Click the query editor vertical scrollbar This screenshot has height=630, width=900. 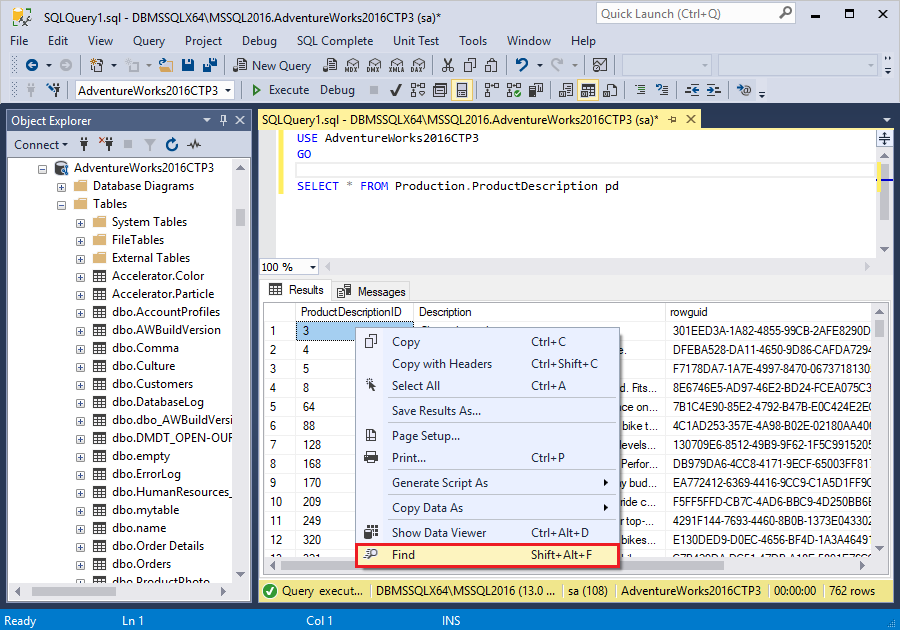[x=885, y=201]
